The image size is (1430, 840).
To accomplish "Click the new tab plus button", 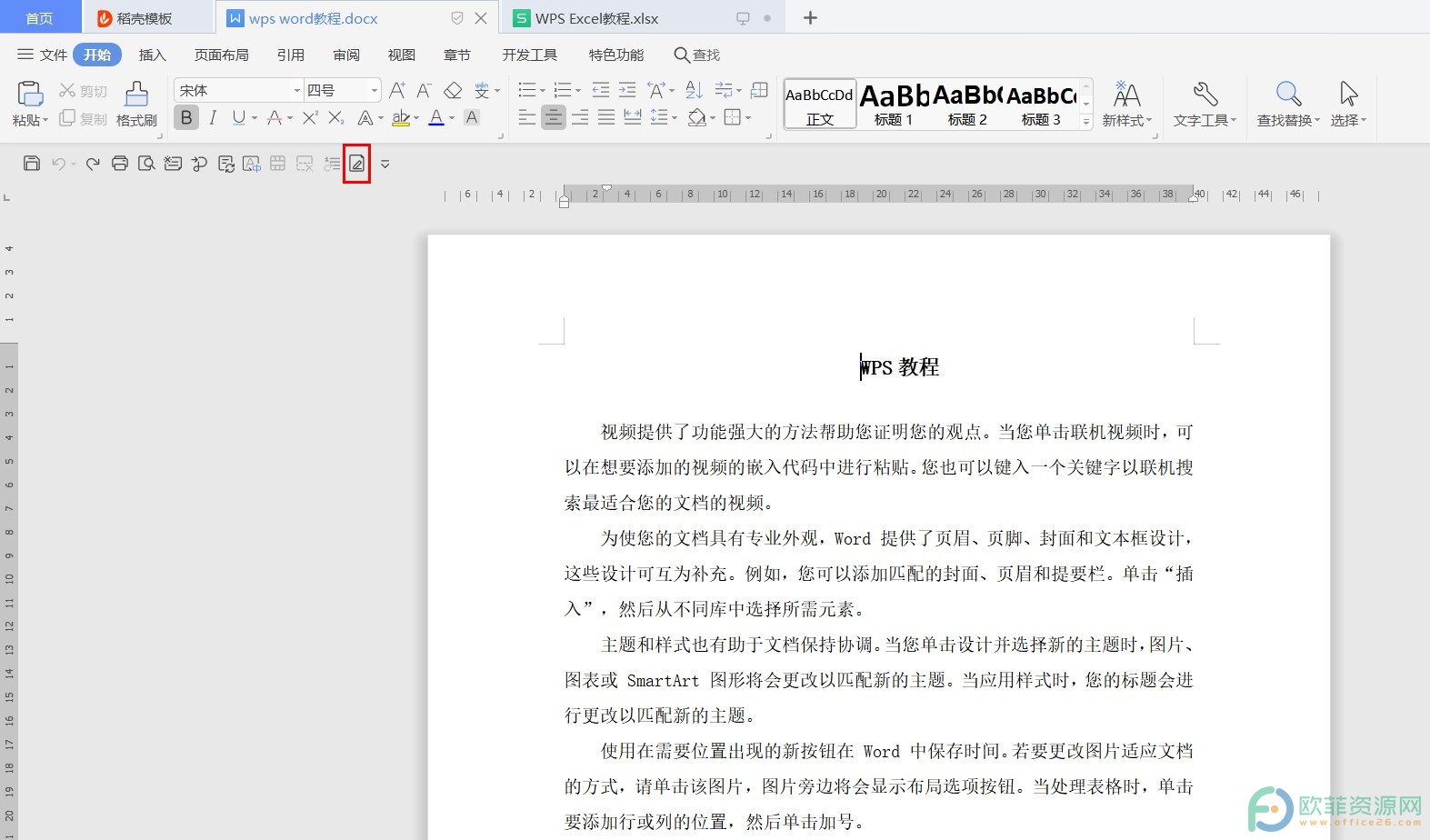I will (x=810, y=18).
